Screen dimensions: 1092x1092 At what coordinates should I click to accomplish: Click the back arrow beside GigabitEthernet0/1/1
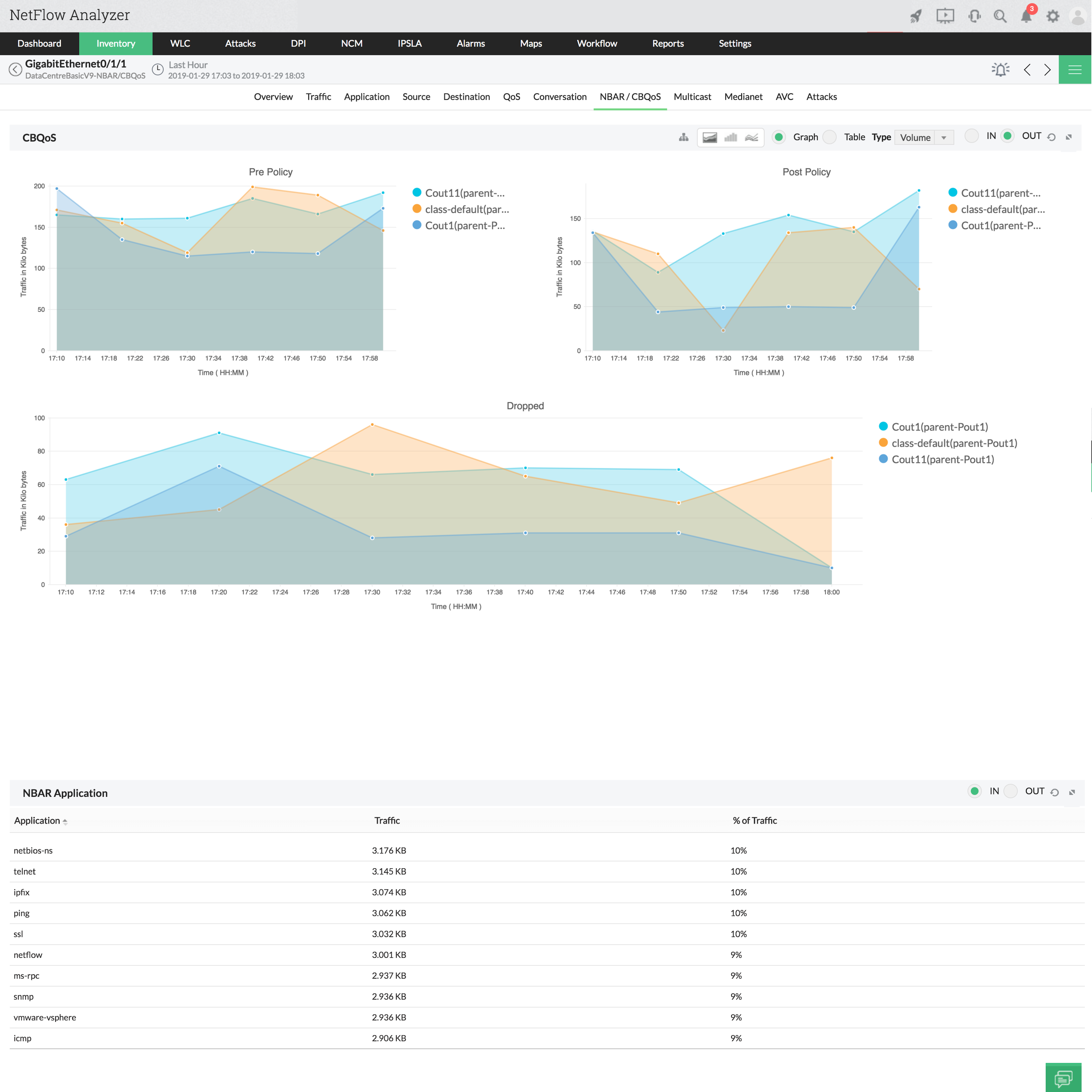15,70
